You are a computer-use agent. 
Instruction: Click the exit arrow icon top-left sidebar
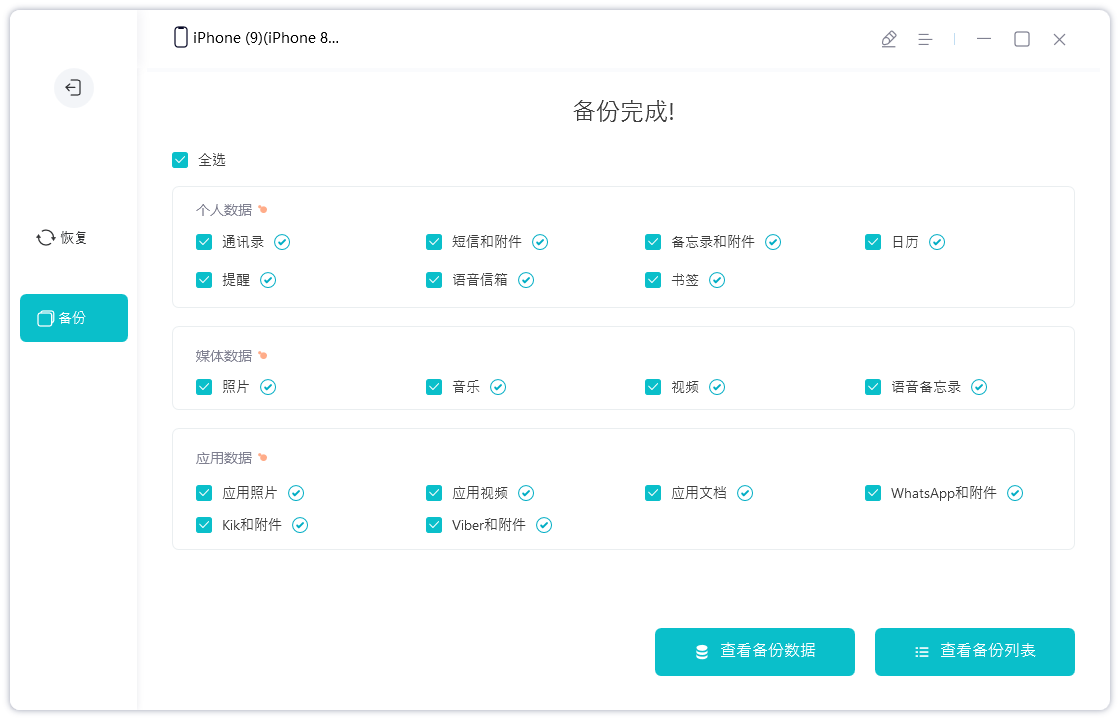click(x=73, y=88)
